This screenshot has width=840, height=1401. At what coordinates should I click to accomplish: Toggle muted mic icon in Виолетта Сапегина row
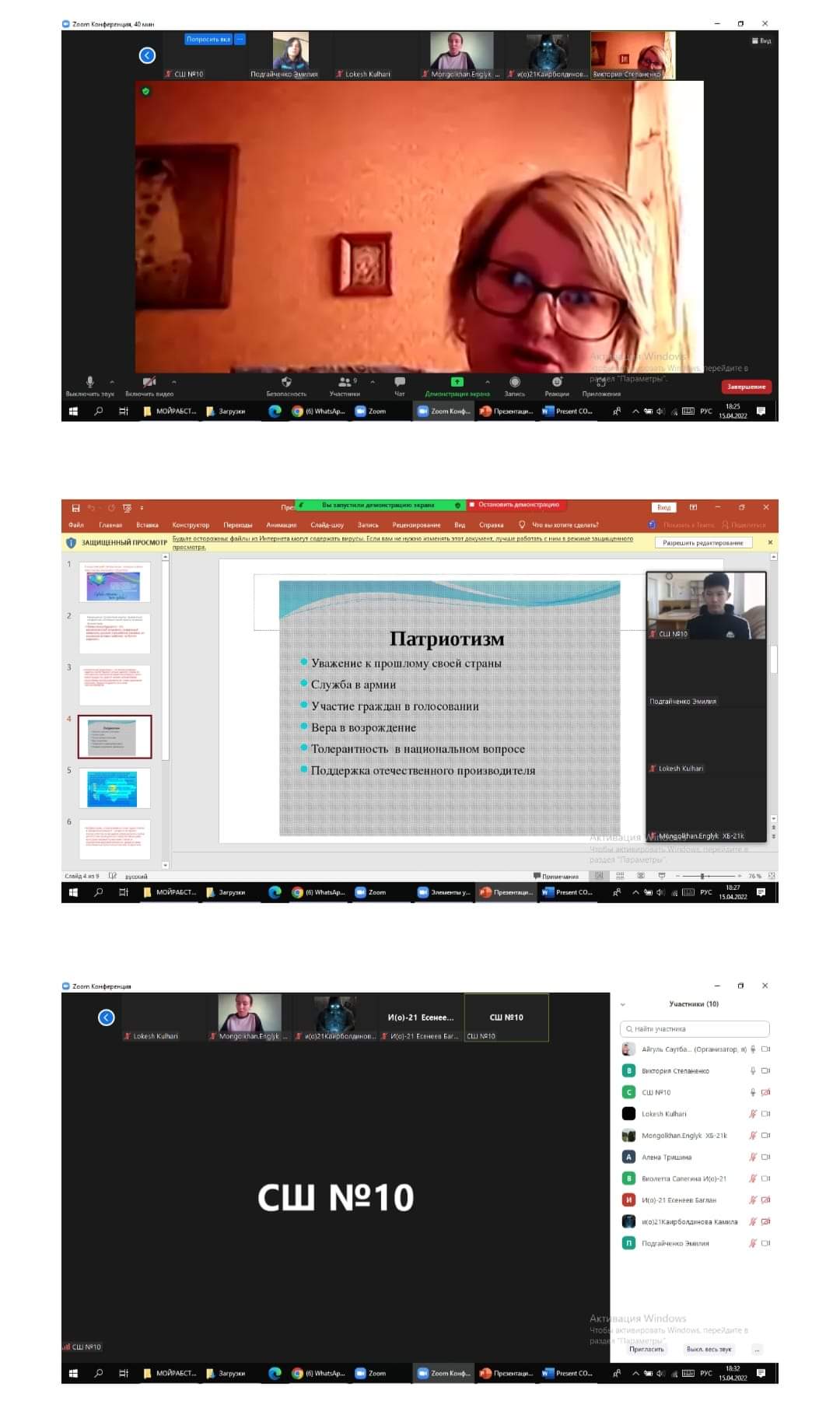[x=753, y=1179]
